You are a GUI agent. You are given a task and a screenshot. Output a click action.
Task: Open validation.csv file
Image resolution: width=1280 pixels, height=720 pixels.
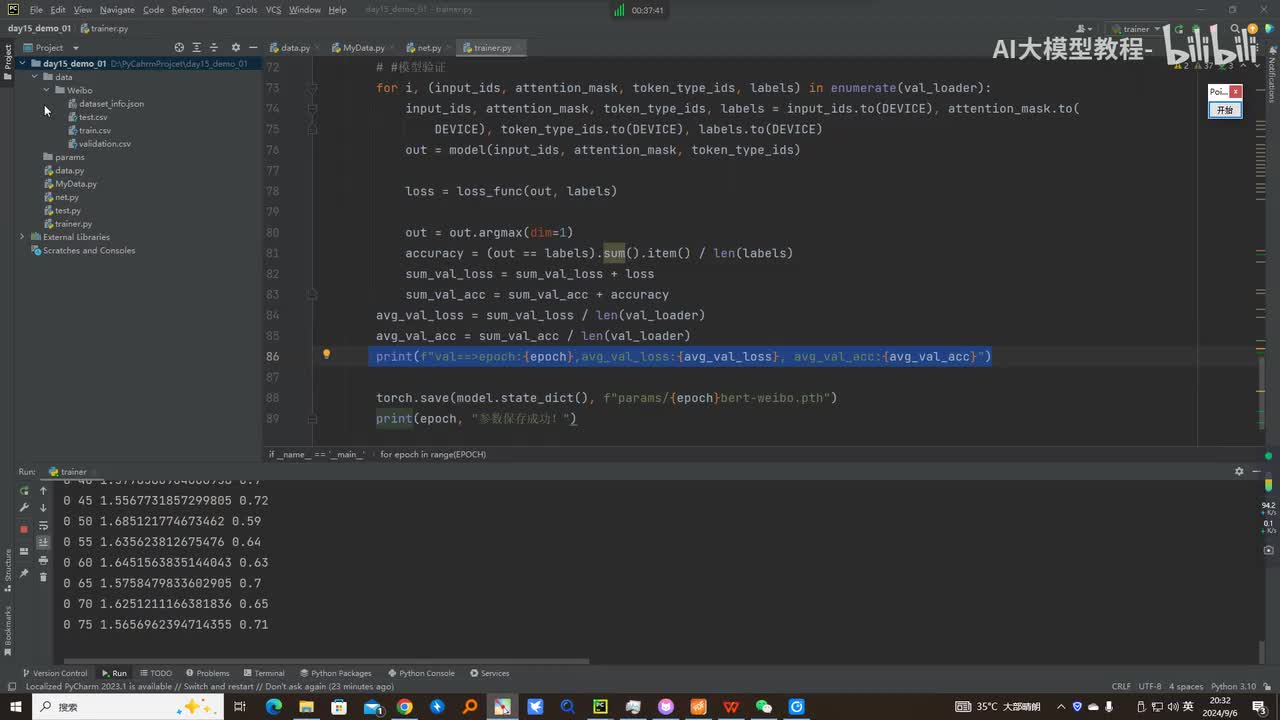click(x=99, y=144)
